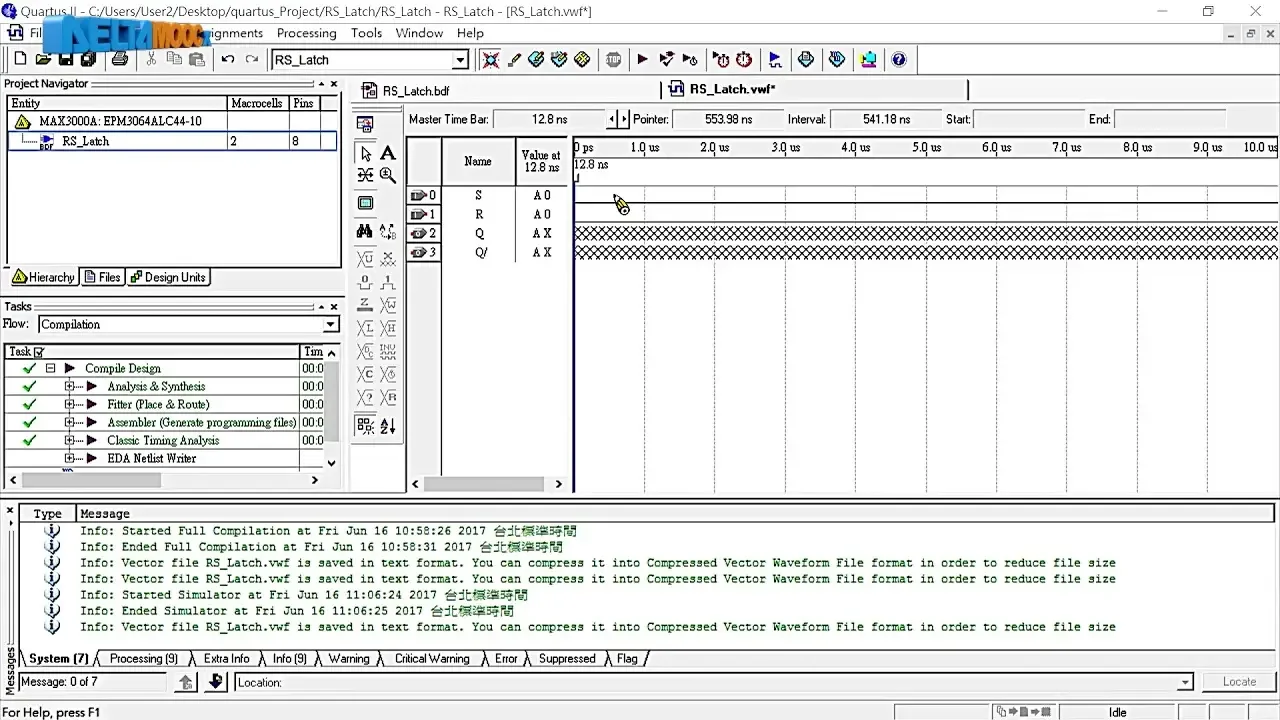Click the Master Time Bar value field
The width and height of the screenshot is (1280, 720).
coord(551,119)
